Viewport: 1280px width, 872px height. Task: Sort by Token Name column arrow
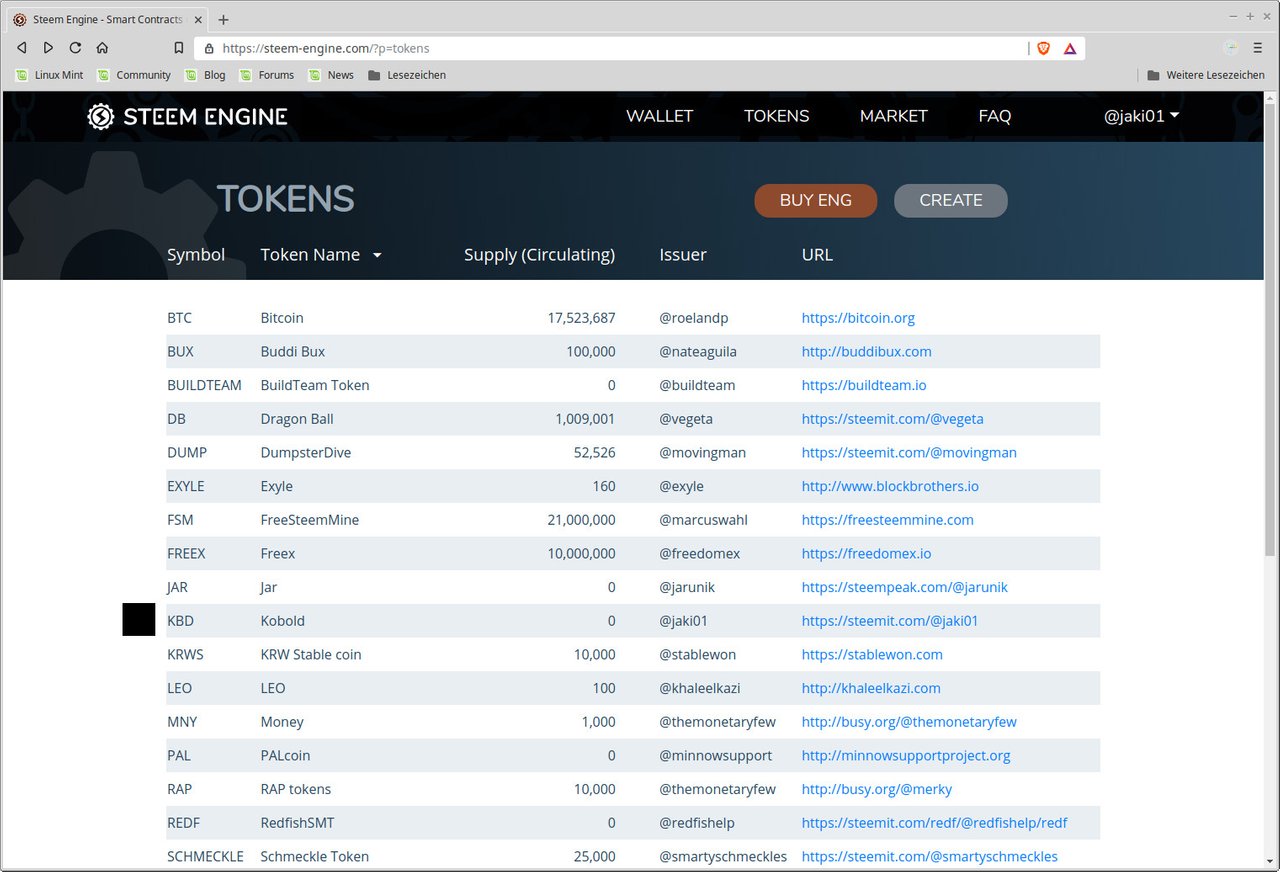click(377, 255)
